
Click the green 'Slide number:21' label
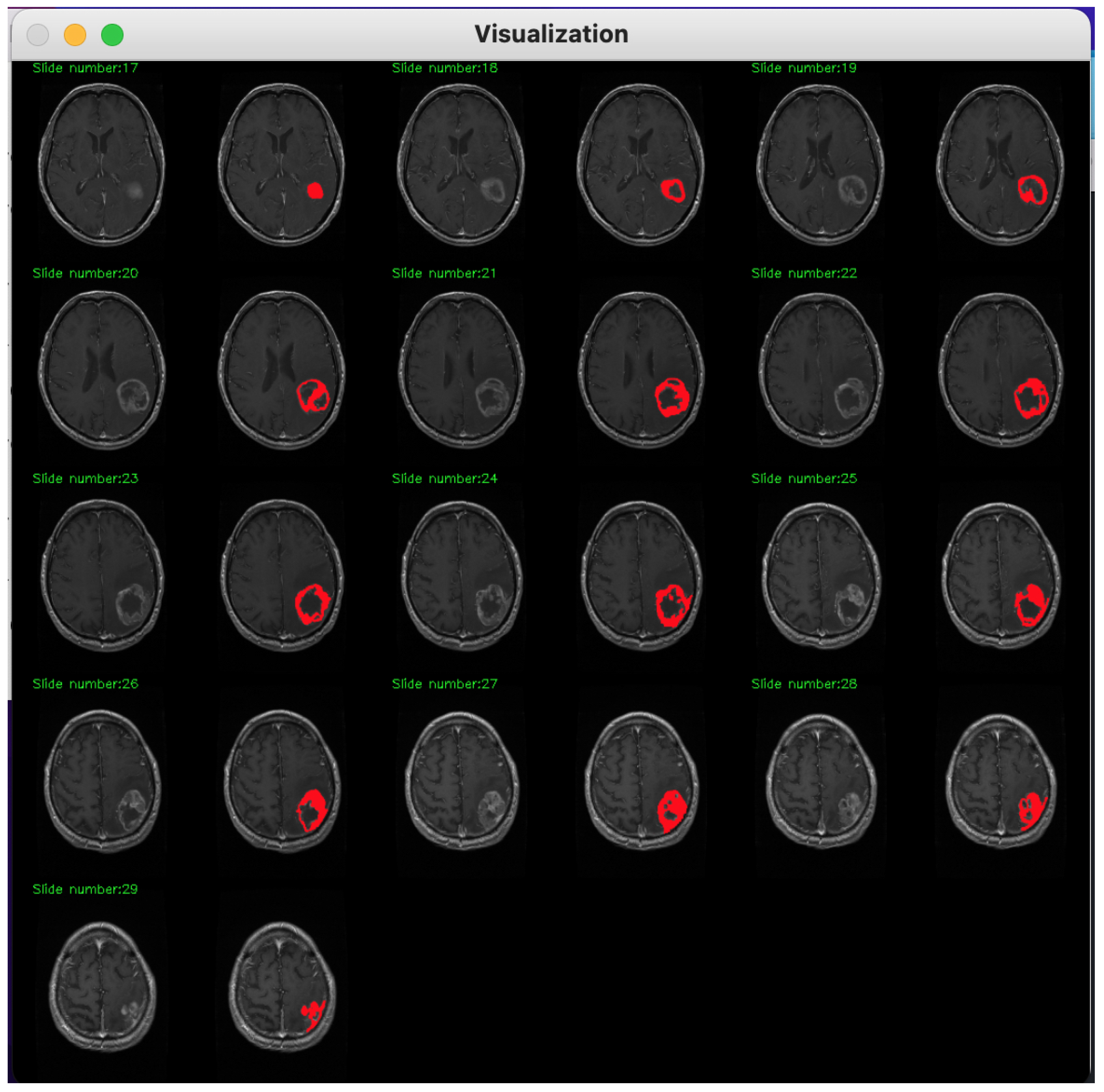(x=444, y=274)
